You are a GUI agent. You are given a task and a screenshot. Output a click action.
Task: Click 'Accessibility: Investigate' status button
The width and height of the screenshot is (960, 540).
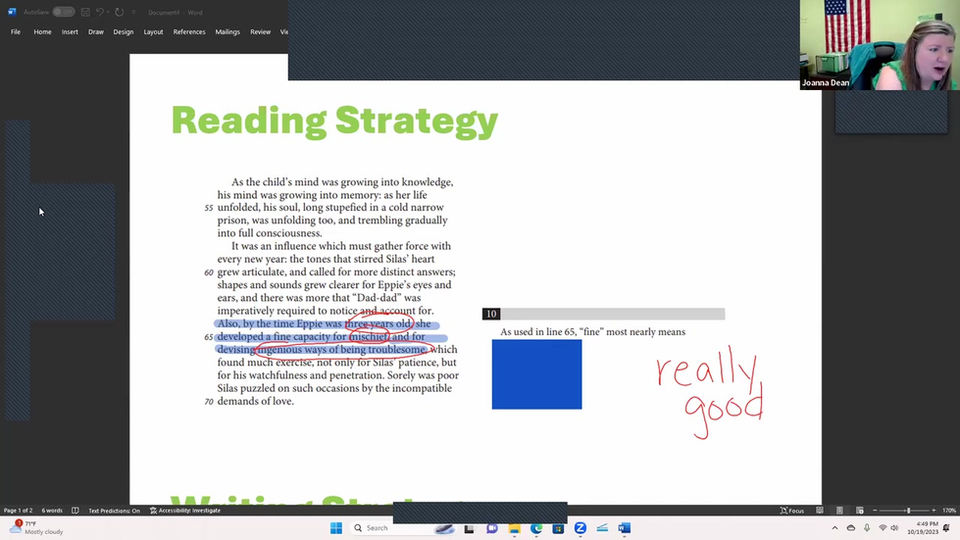tap(185, 510)
